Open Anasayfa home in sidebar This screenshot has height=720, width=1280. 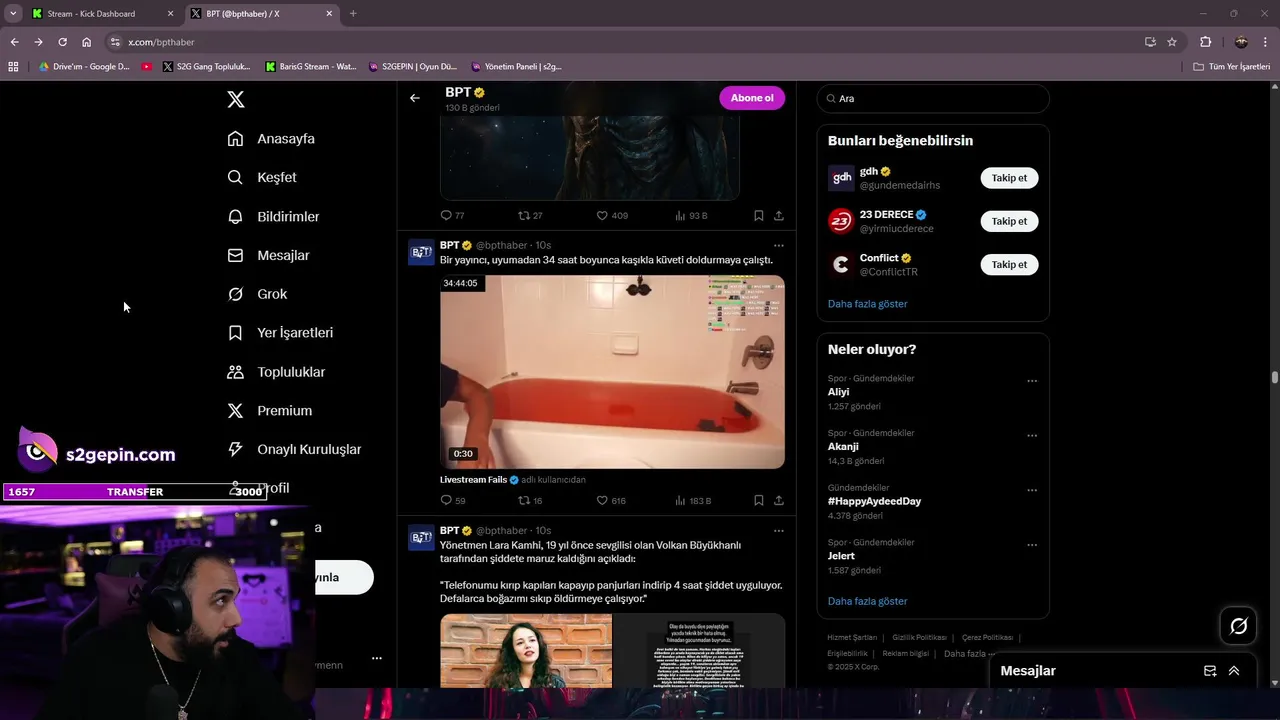pos(271,139)
